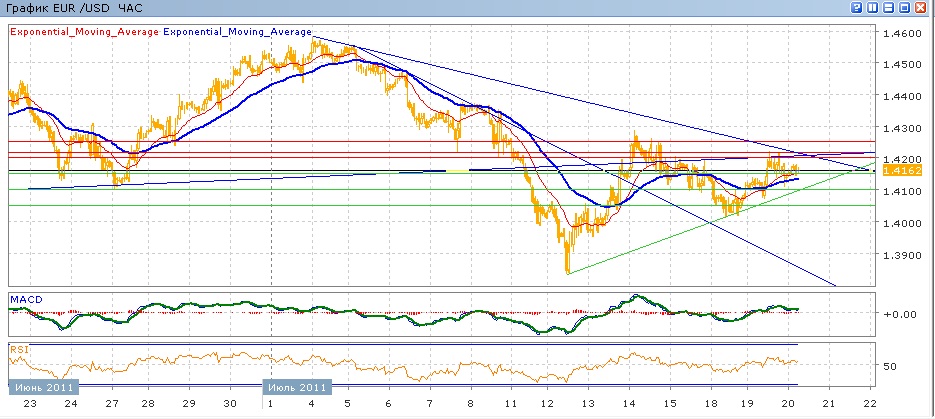Tile charts vertically with the two-column icon
The image size is (935, 419).
(872, 7)
